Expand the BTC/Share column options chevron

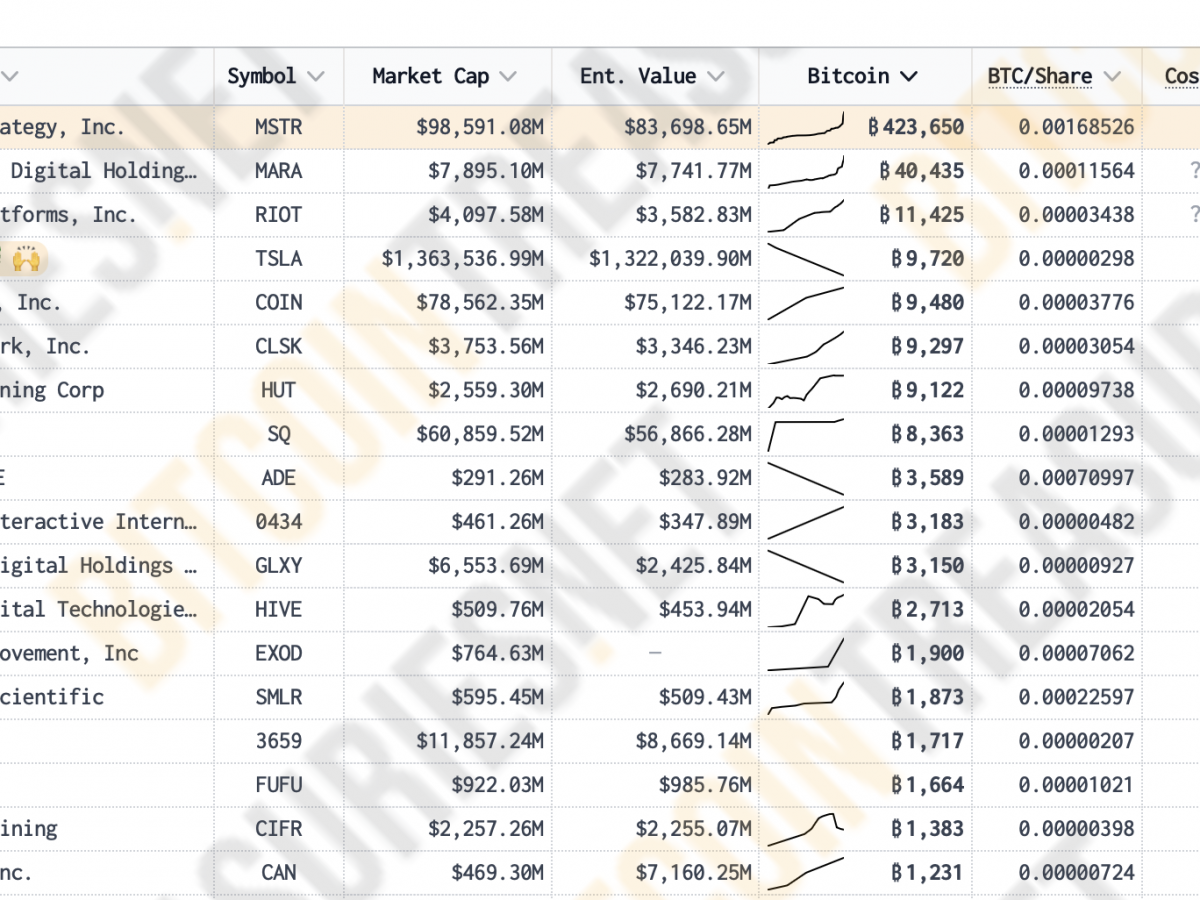[x=1111, y=75]
